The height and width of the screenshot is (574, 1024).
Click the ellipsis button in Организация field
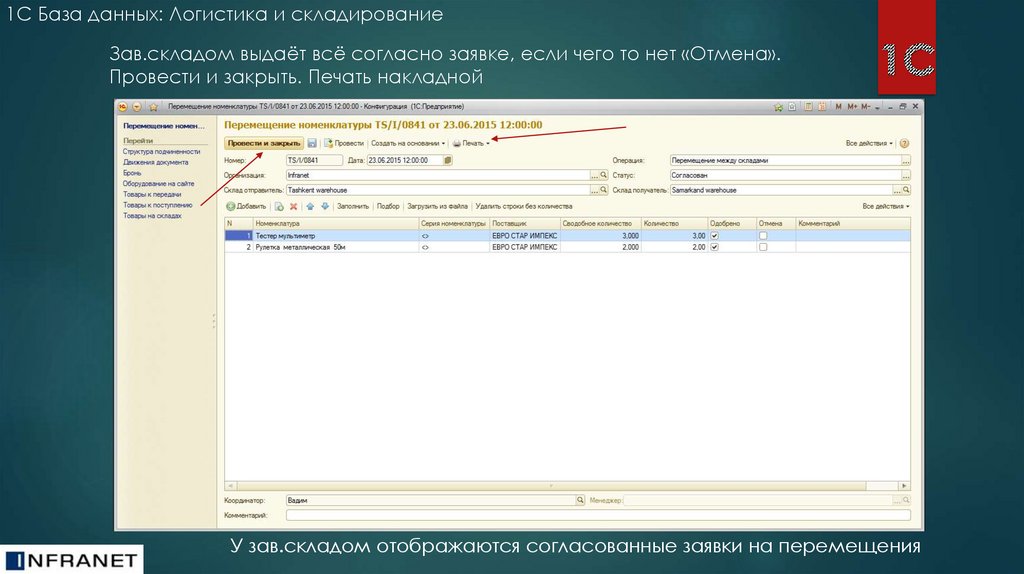click(x=594, y=175)
